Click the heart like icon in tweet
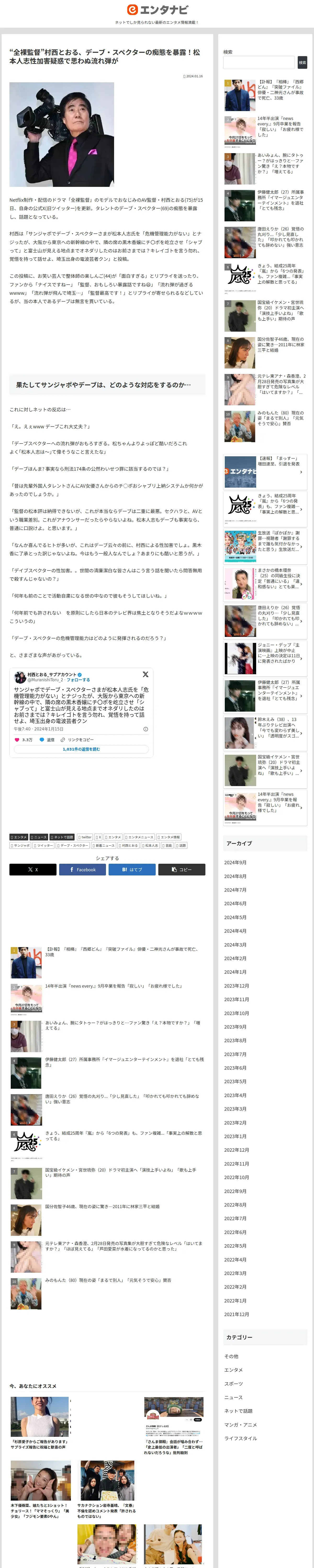This screenshot has height=1568, width=314. [x=17, y=740]
